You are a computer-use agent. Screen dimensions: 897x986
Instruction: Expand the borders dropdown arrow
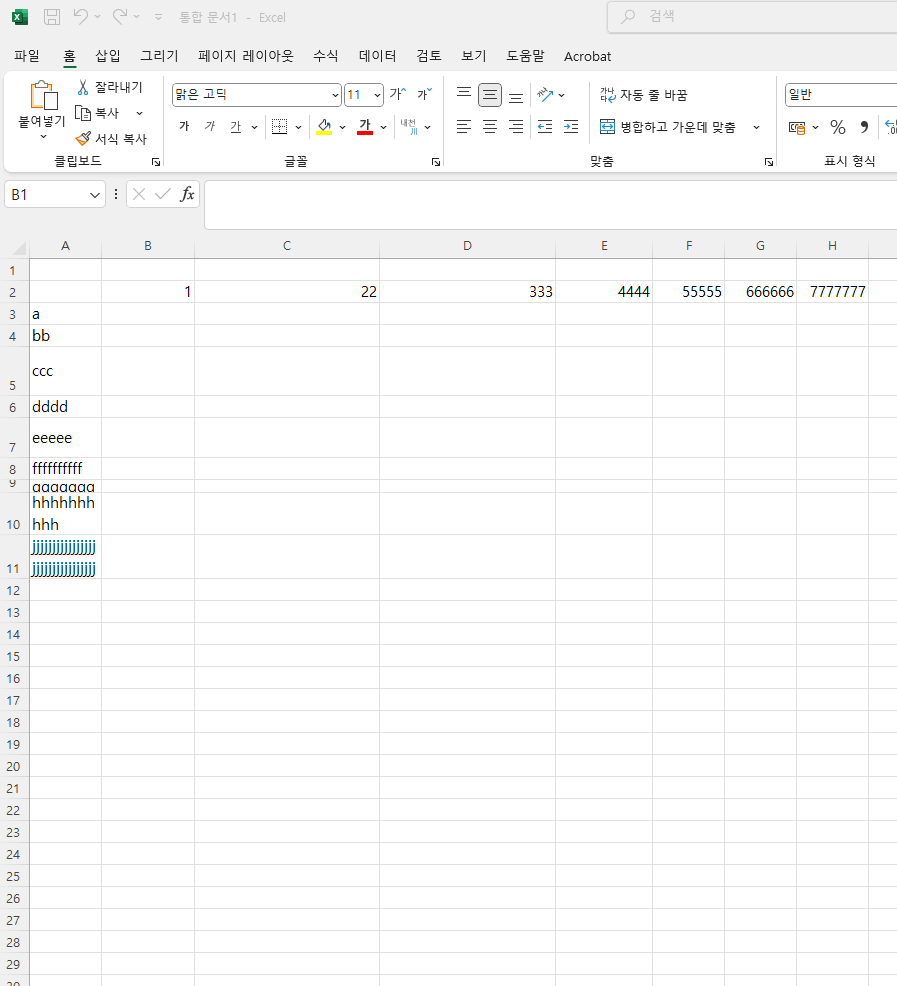tap(298, 127)
